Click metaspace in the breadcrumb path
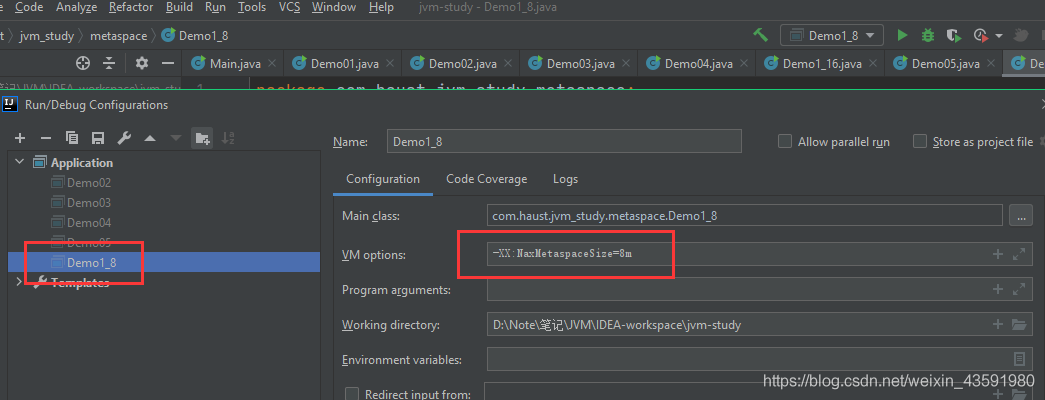1045x400 pixels. click(119, 36)
